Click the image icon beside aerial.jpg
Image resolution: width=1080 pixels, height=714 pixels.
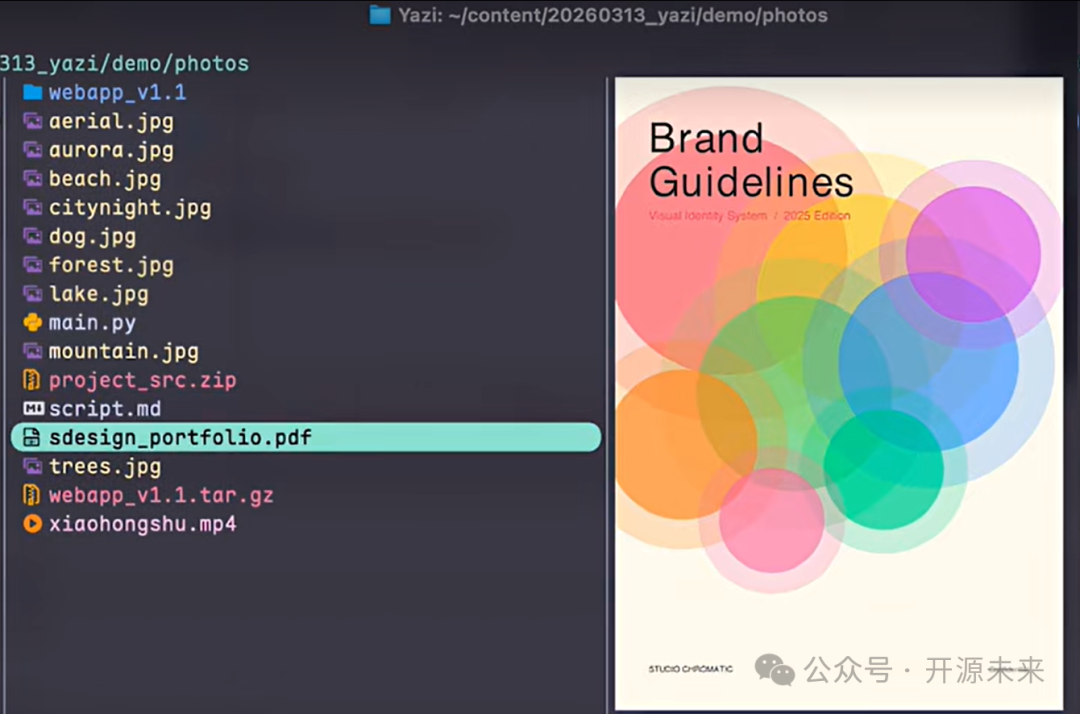click(x=32, y=122)
